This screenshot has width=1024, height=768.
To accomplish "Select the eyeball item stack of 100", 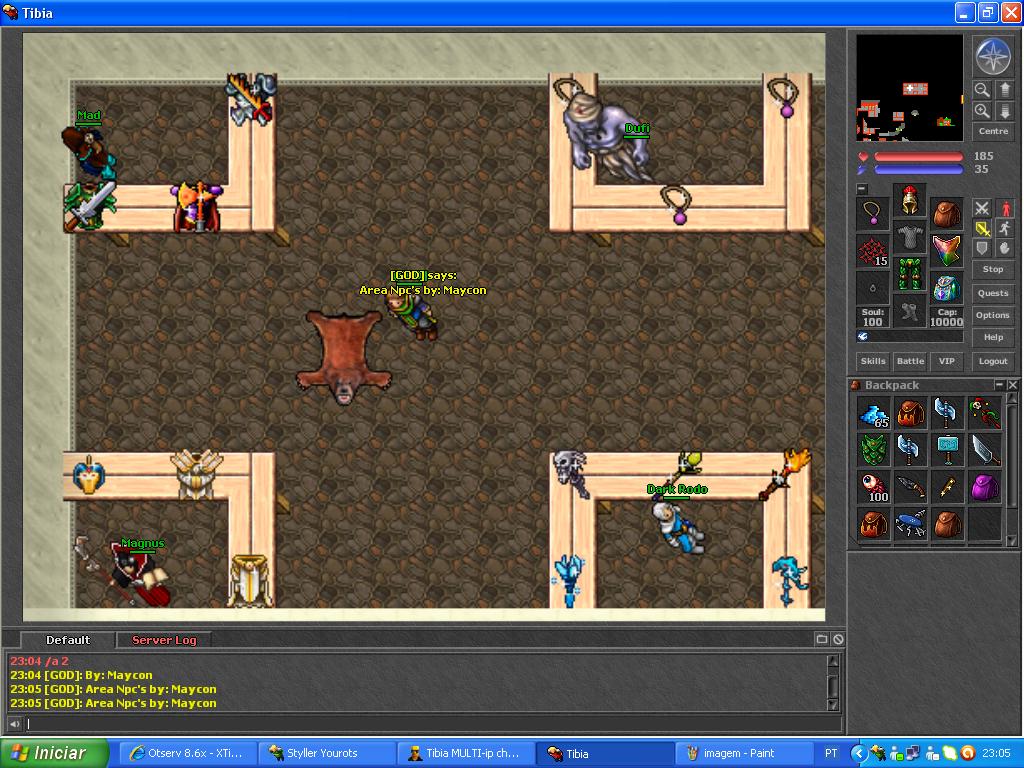I will (x=873, y=488).
